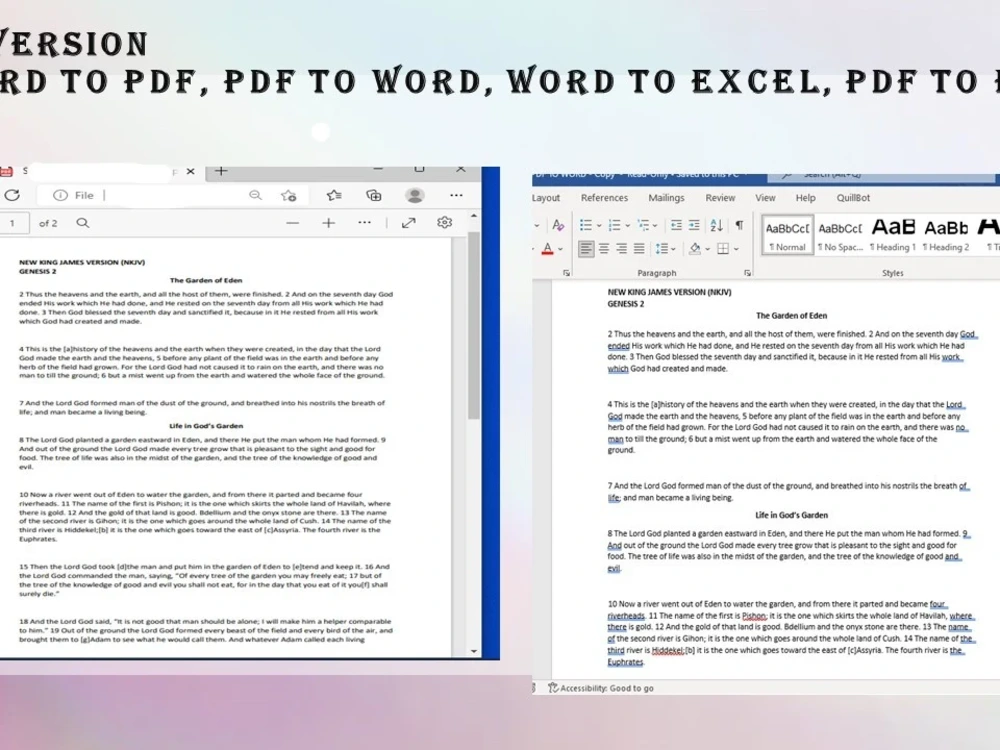Screen dimensions: 1000x750
Task: Refresh the page in the browser window
Action: coord(11,195)
